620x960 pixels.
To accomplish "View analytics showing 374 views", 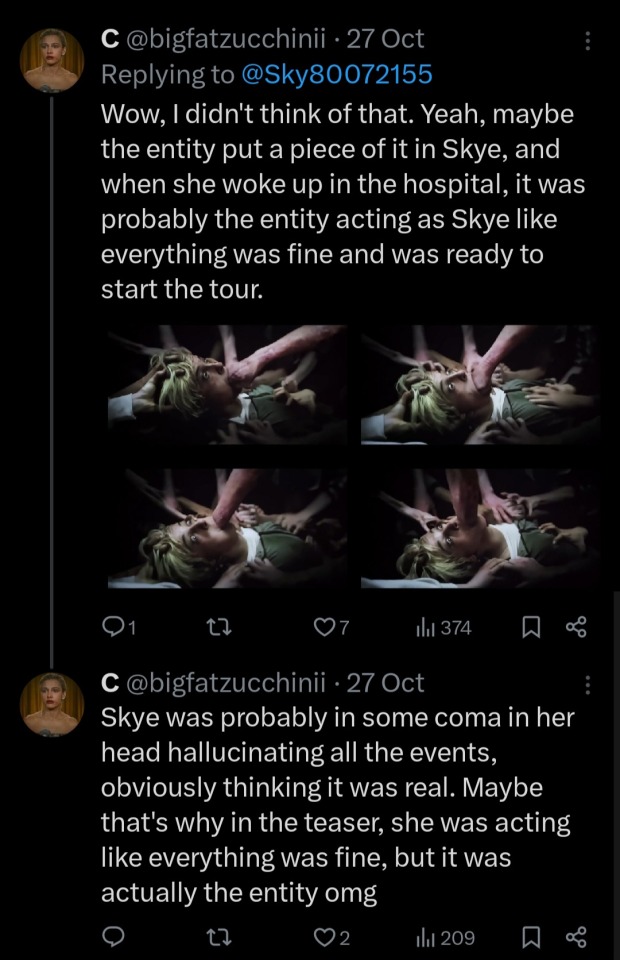I will (443, 628).
